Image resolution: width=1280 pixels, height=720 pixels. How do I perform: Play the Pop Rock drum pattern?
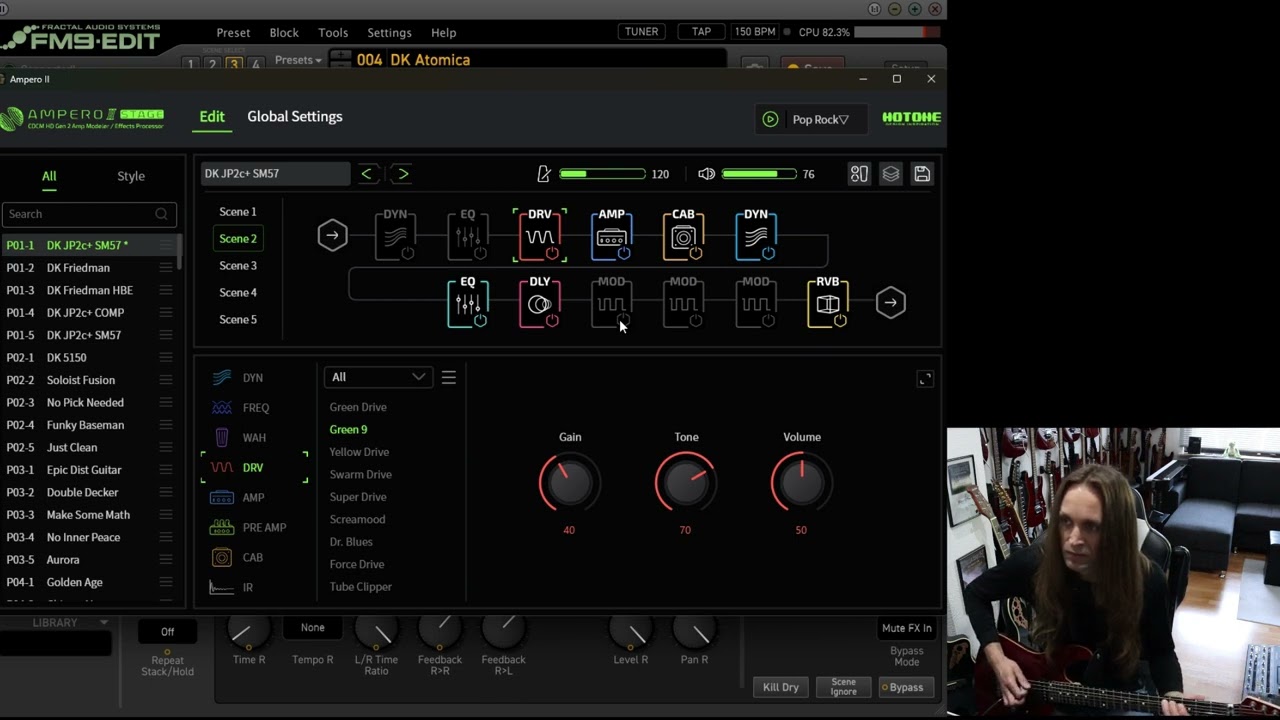(x=770, y=119)
